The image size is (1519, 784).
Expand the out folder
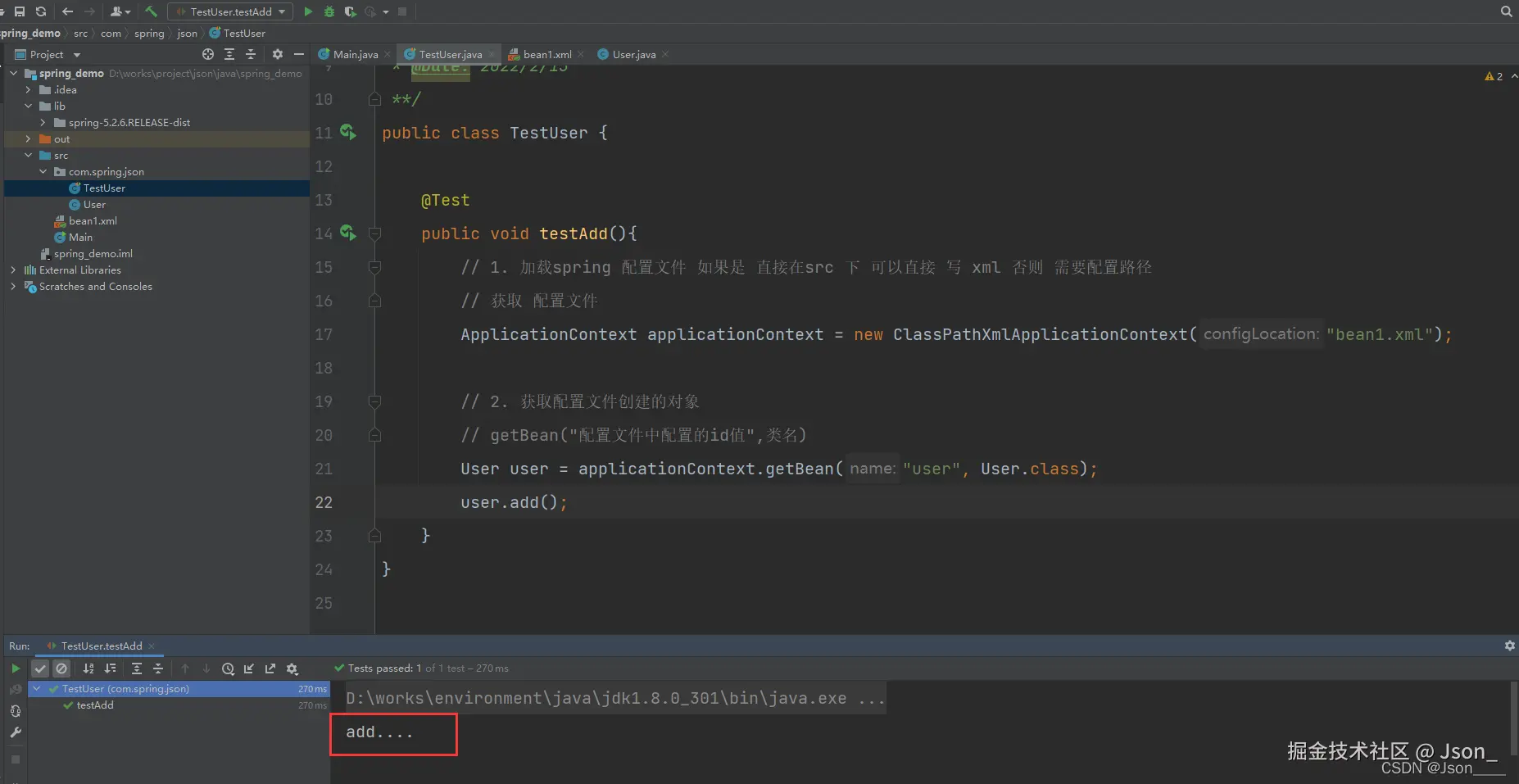pyautogui.click(x=29, y=138)
